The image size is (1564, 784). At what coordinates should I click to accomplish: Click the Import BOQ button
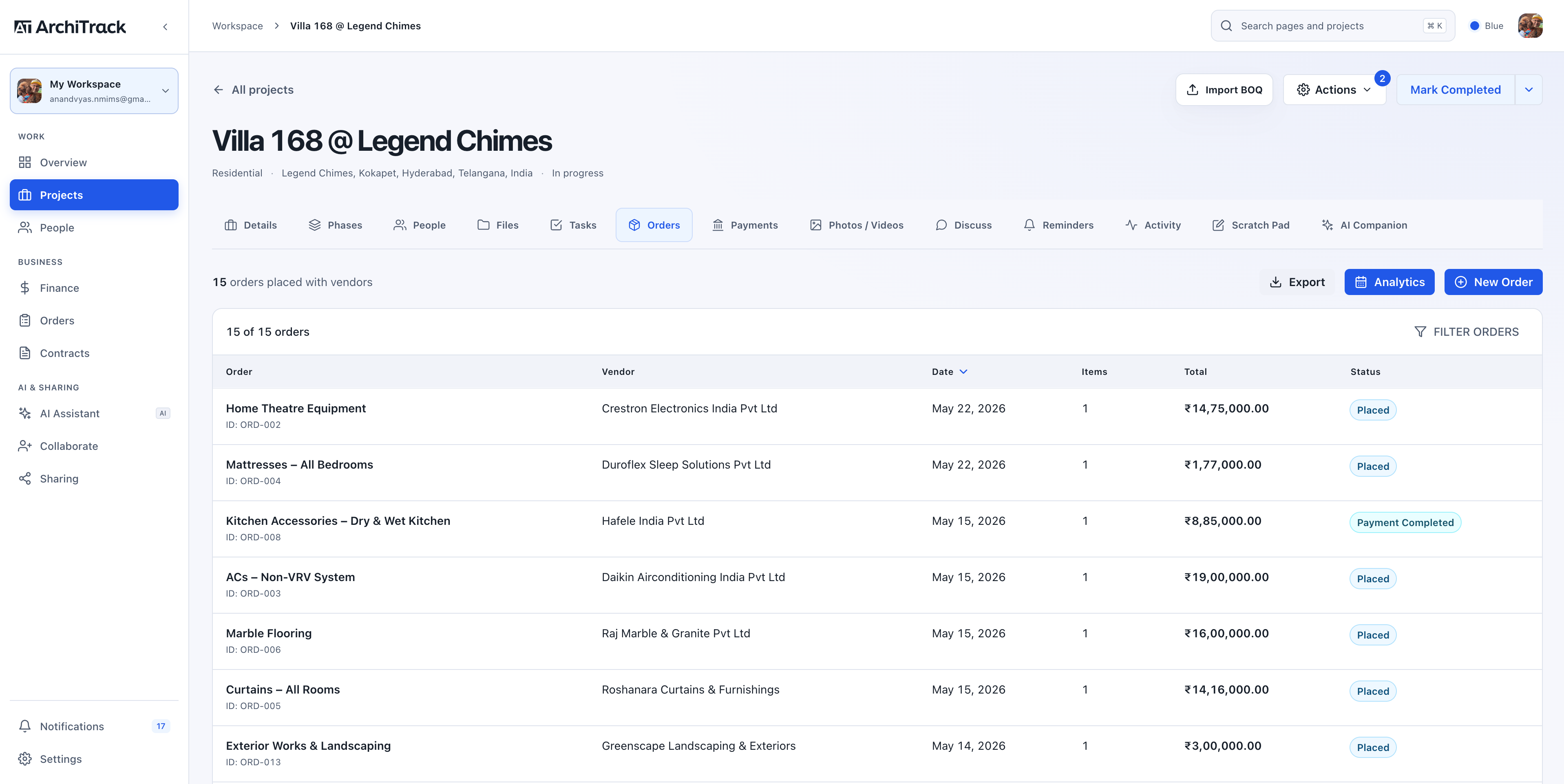[1224, 90]
